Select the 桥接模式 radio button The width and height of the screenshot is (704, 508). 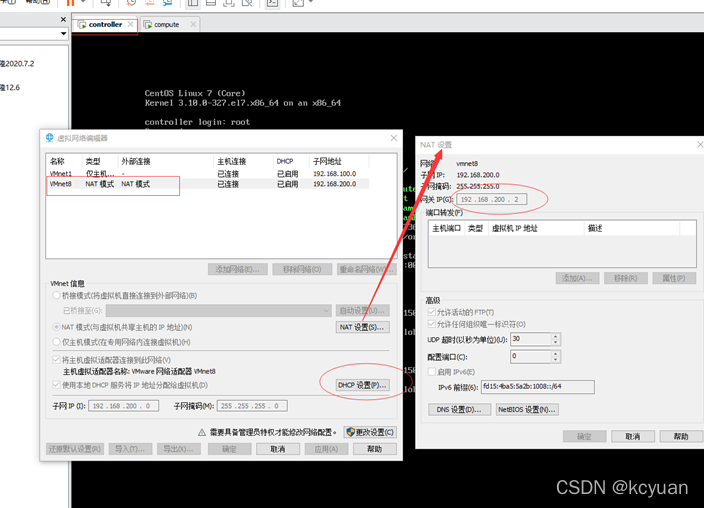point(57,296)
